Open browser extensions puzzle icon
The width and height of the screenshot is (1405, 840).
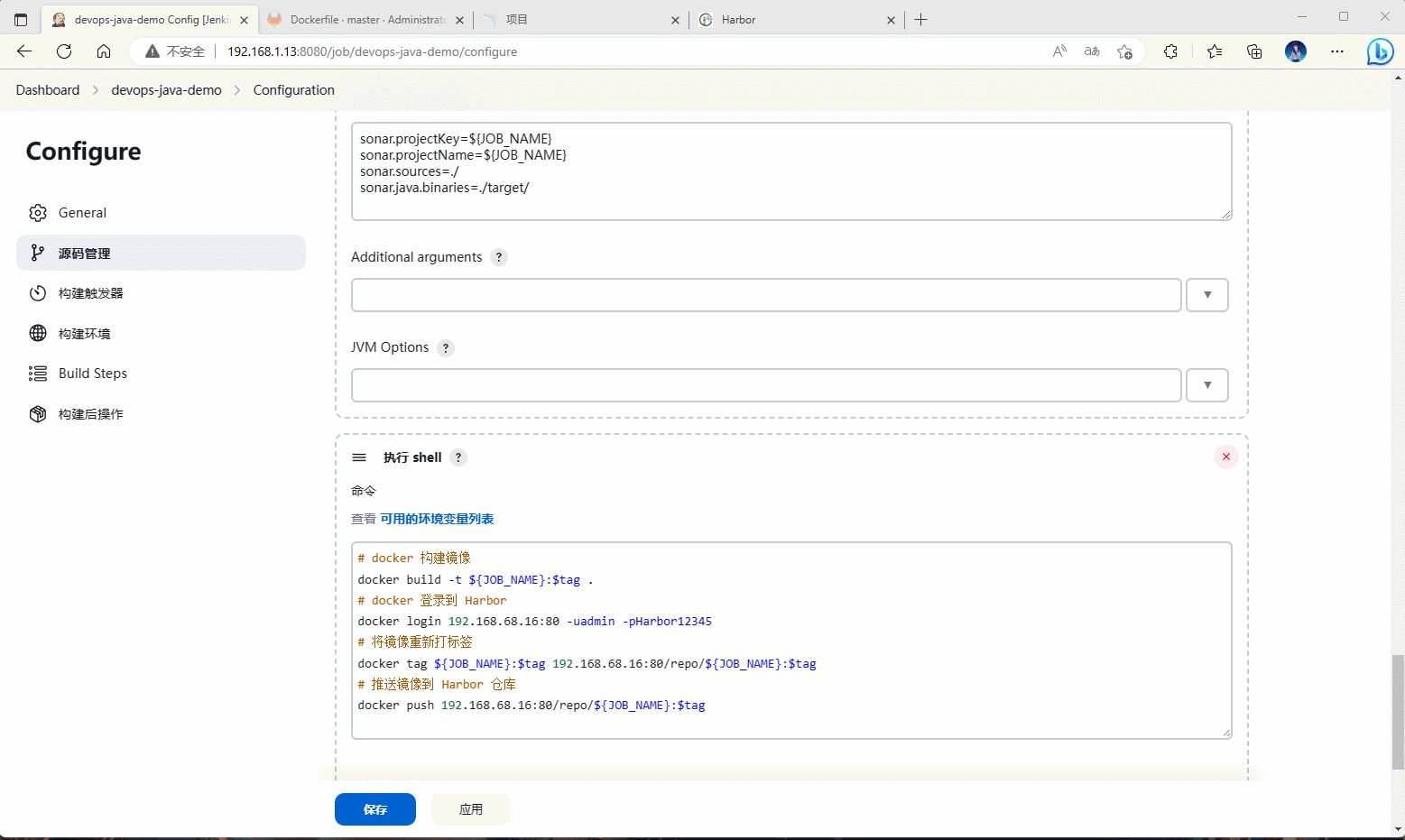pos(1171,51)
